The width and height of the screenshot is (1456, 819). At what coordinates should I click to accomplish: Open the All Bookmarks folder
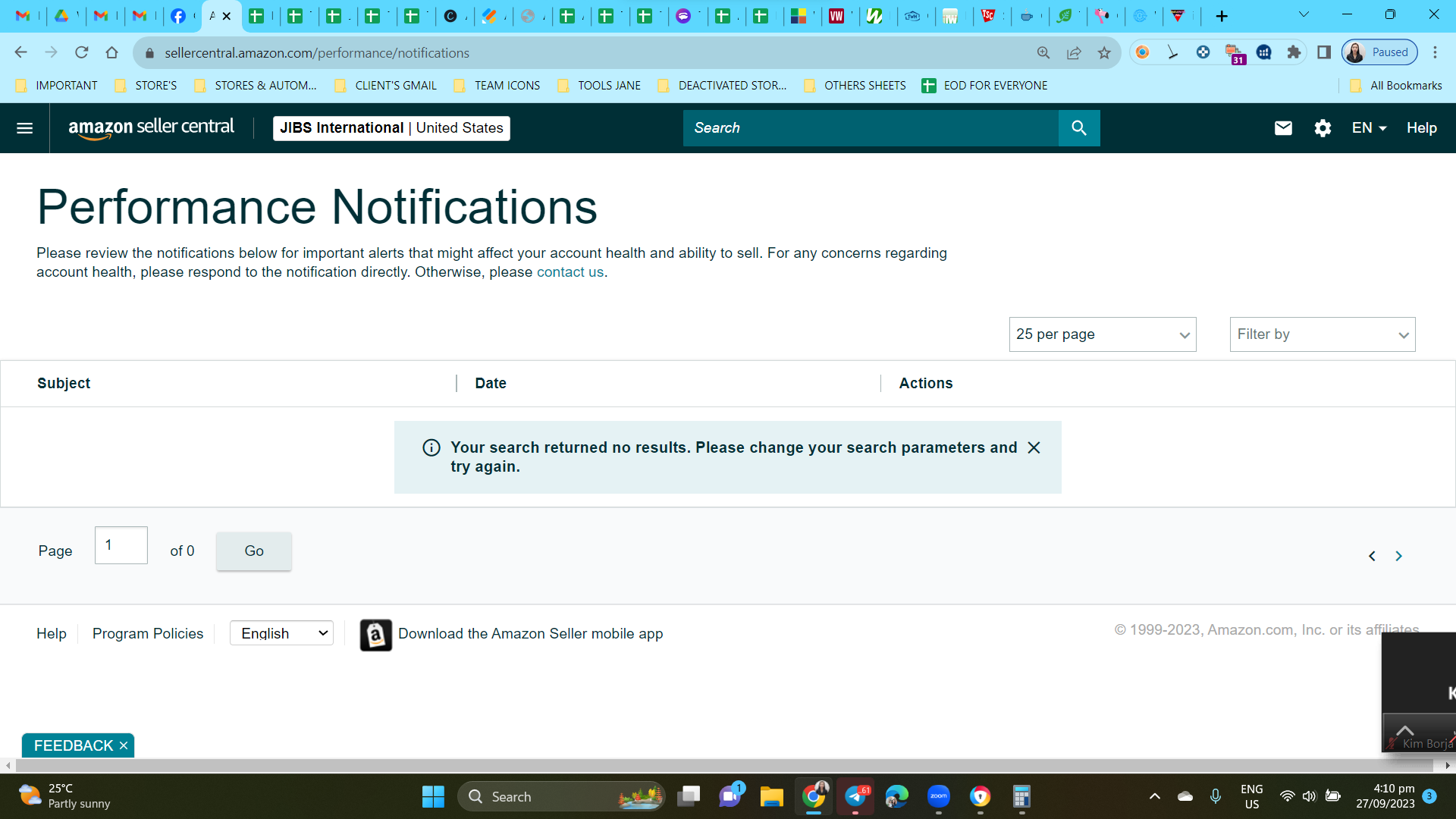pyautogui.click(x=1396, y=86)
